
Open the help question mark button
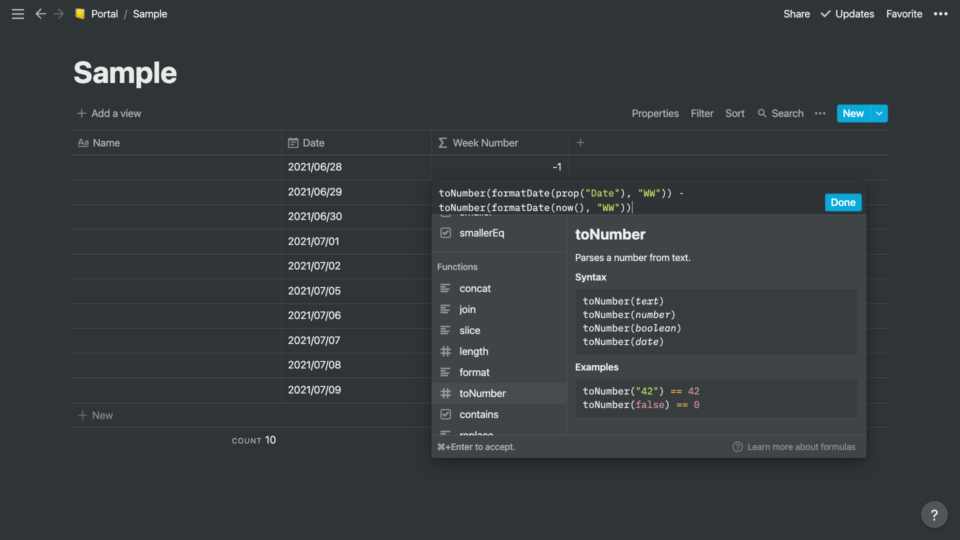[934, 515]
